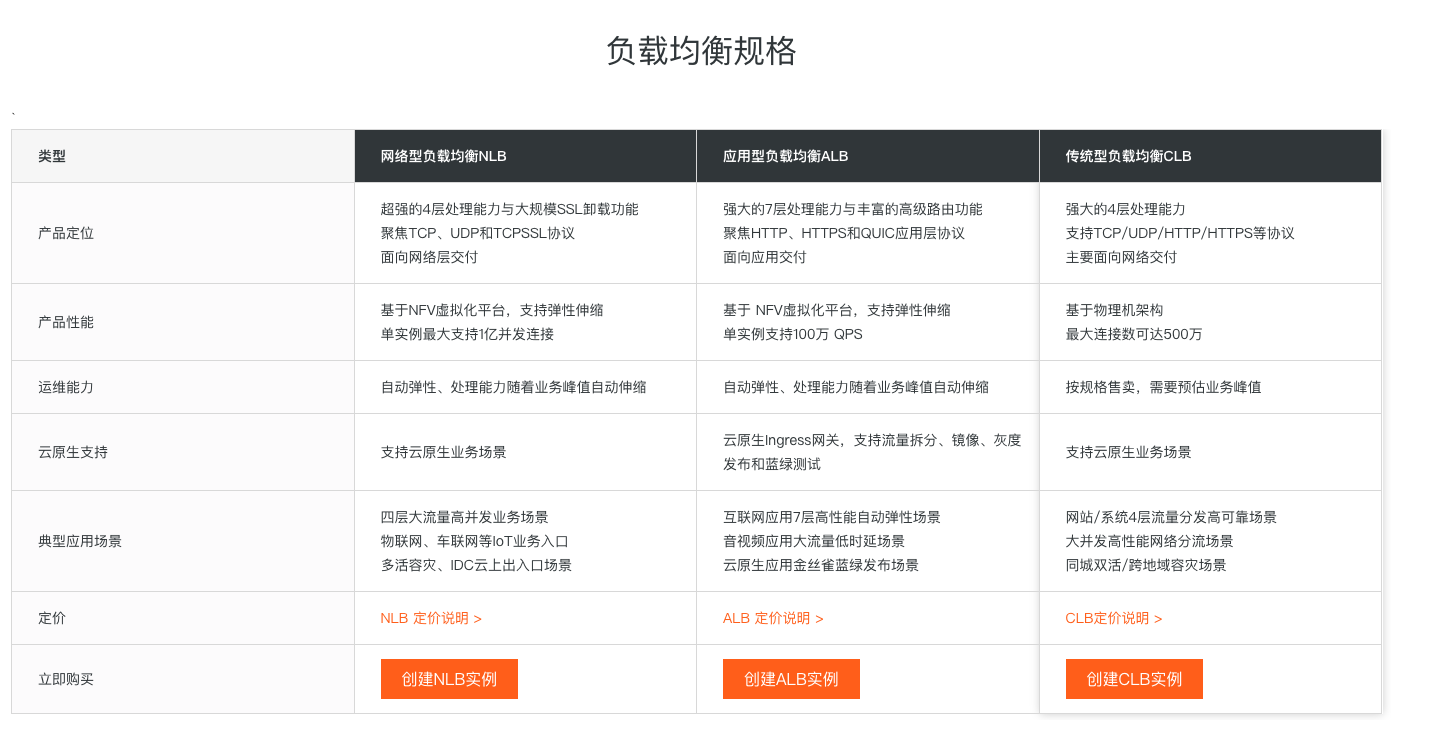Click the 负载均衡规格 page title

click(701, 51)
